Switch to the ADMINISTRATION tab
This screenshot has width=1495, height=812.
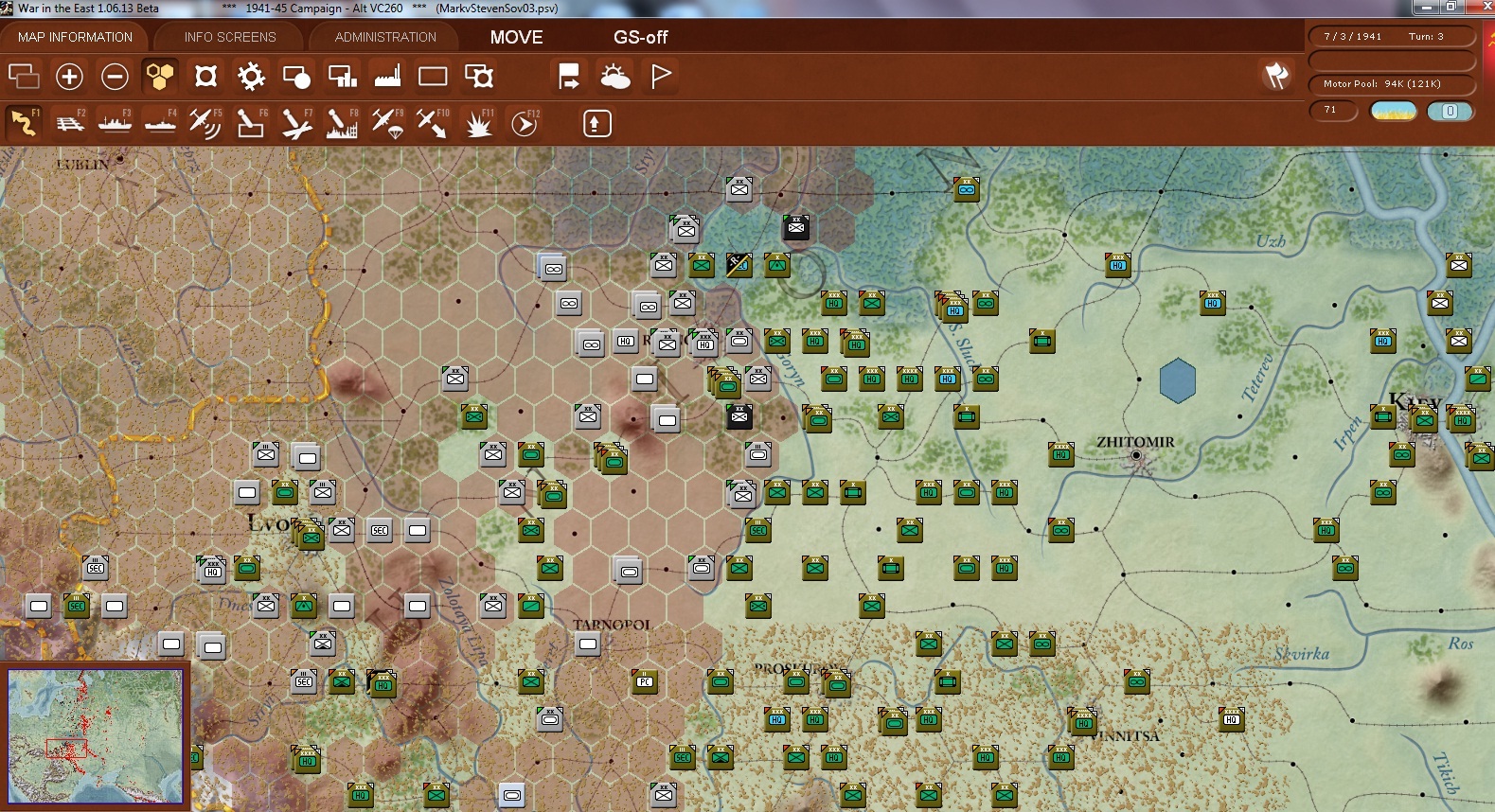[x=385, y=37]
